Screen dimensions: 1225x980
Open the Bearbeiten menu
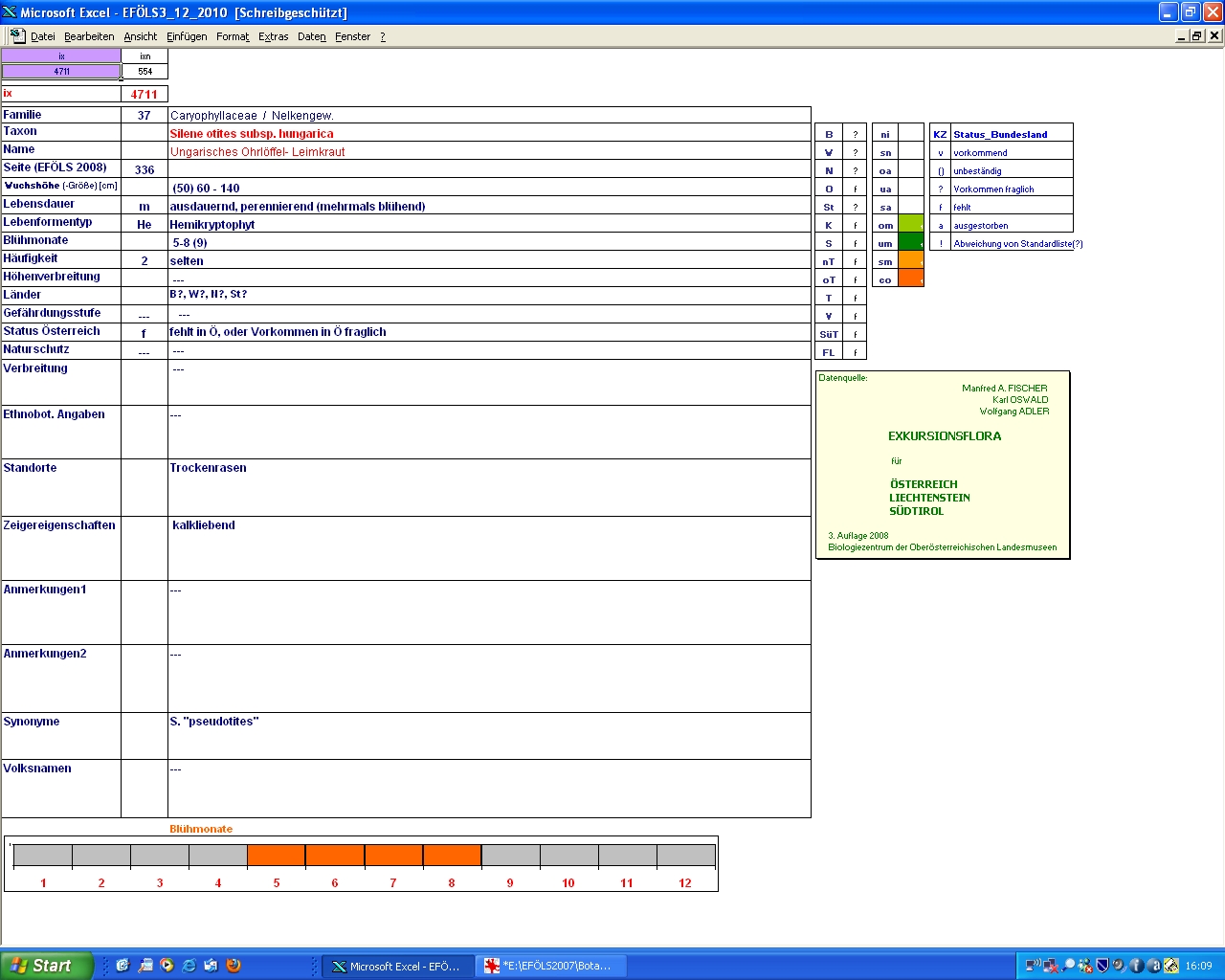tap(89, 36)
